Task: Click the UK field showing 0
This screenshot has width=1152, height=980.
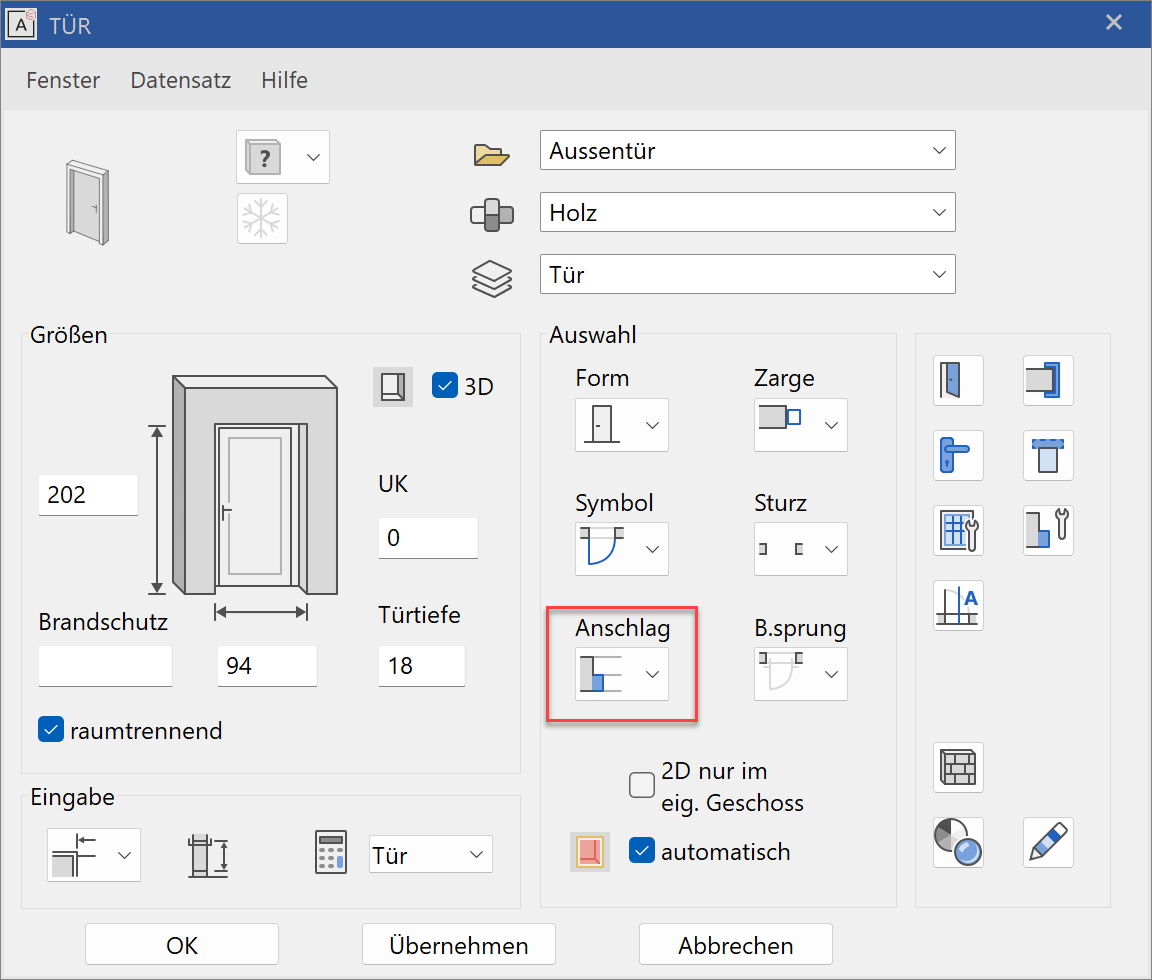Action: pyautogui.click(x=428, y=538)
